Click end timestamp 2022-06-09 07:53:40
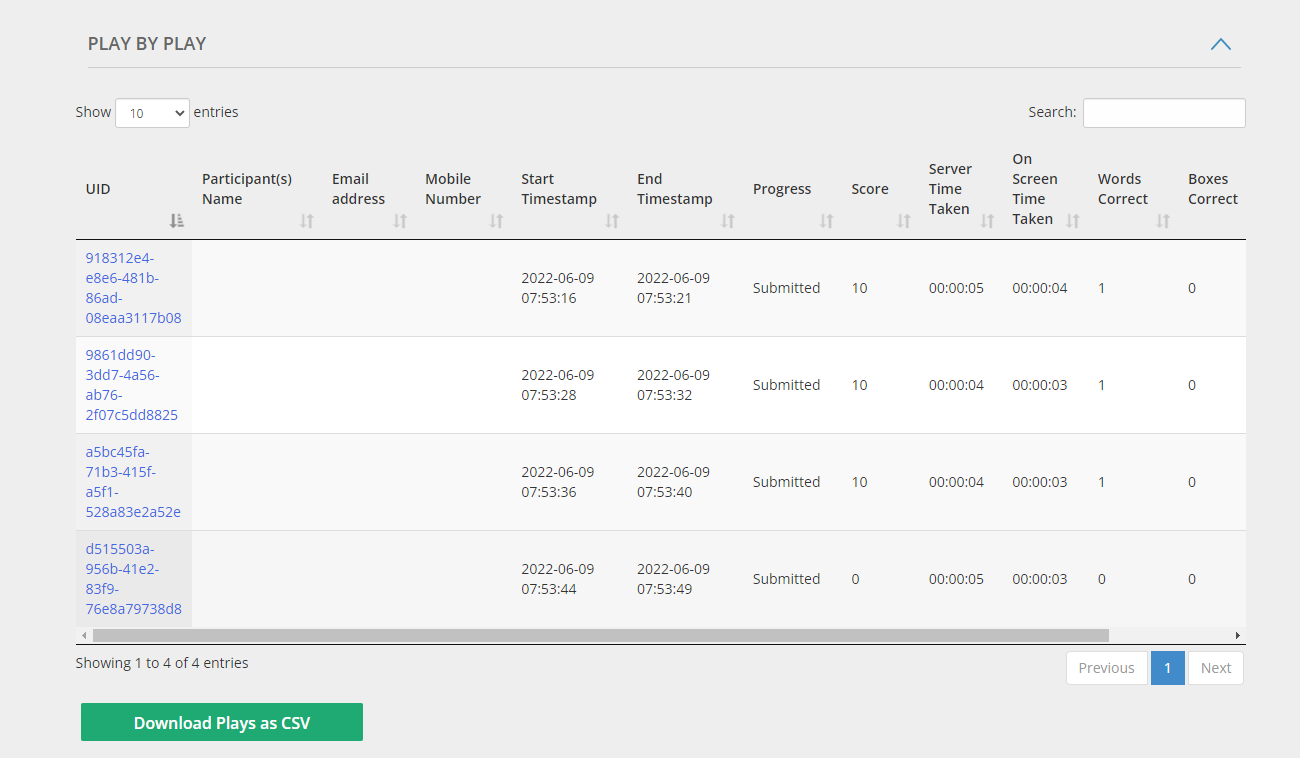The image size is (1300, 758). tap(673, 482)
